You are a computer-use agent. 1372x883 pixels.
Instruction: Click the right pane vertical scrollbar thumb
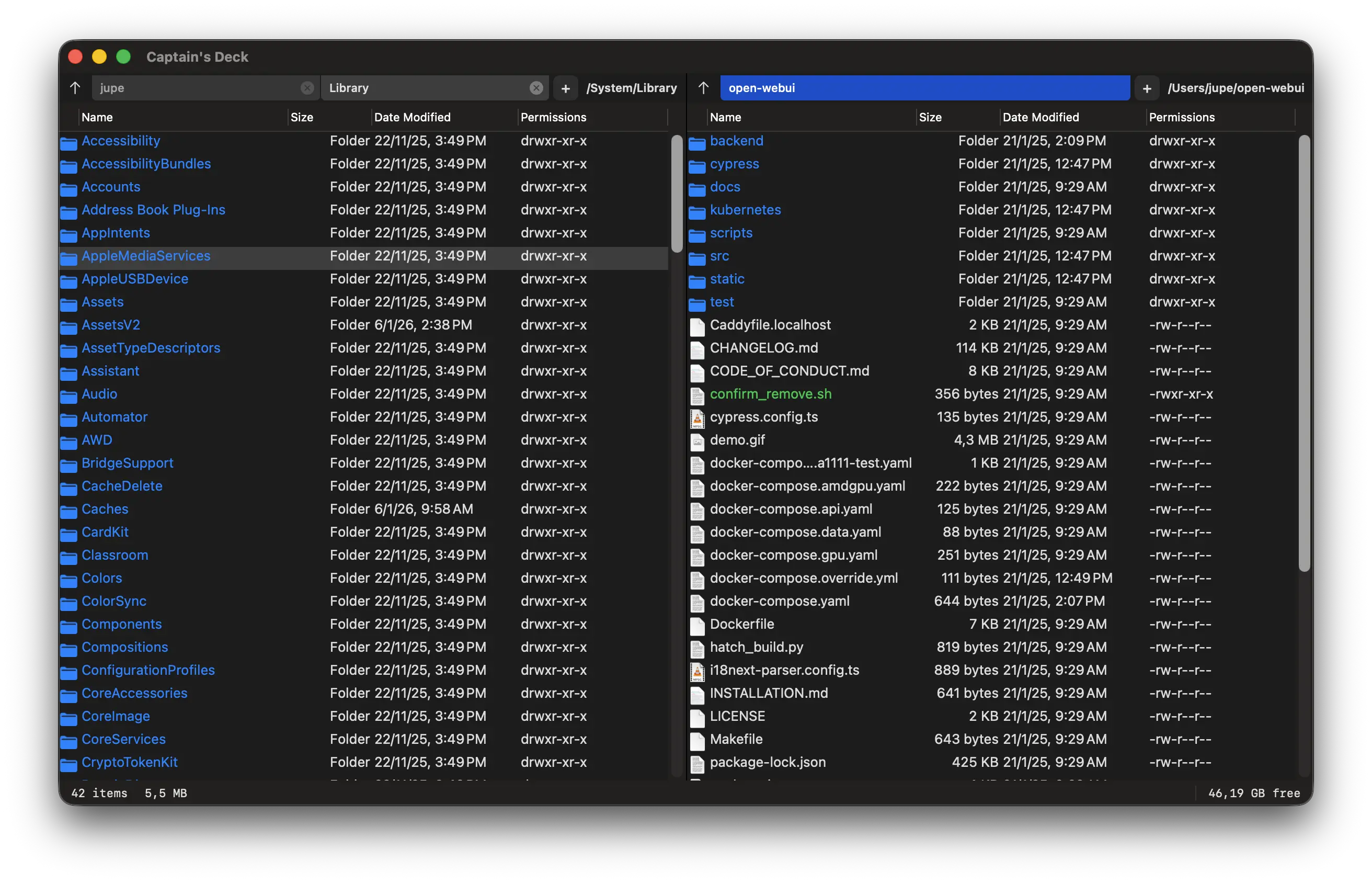pos(1304,353)
